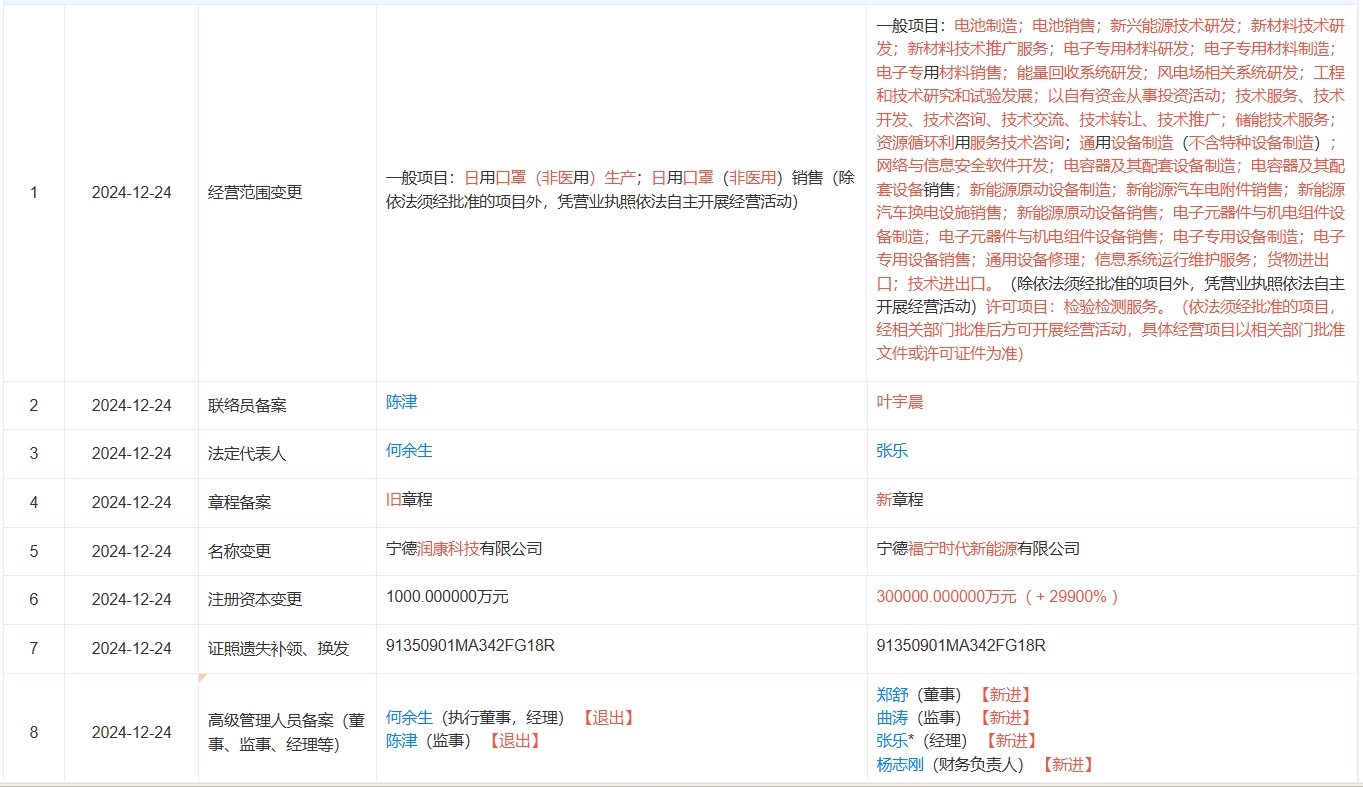
Task: Select 1000.000000万元 old capital value
Action: (447, 597)
